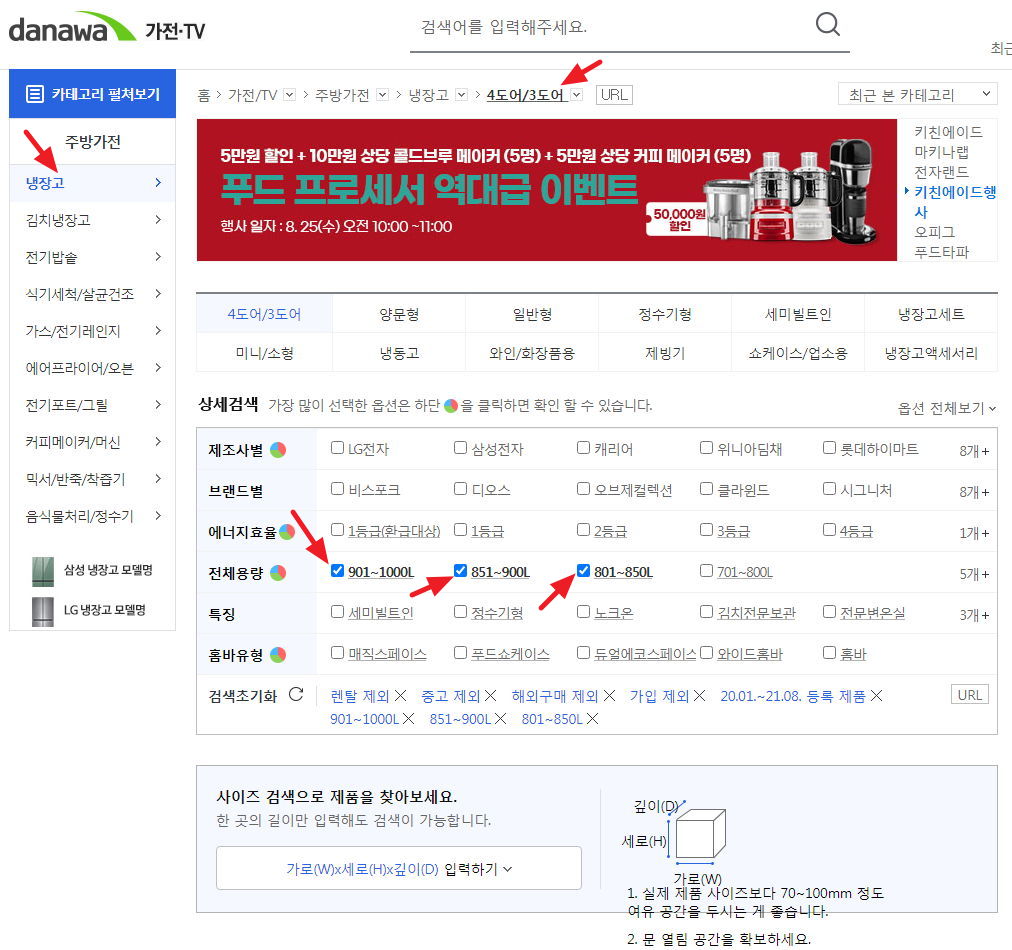Check the 듀얼에코스페이스 home bar checkbox
The image size is (1012, 950).
[583, 653]
